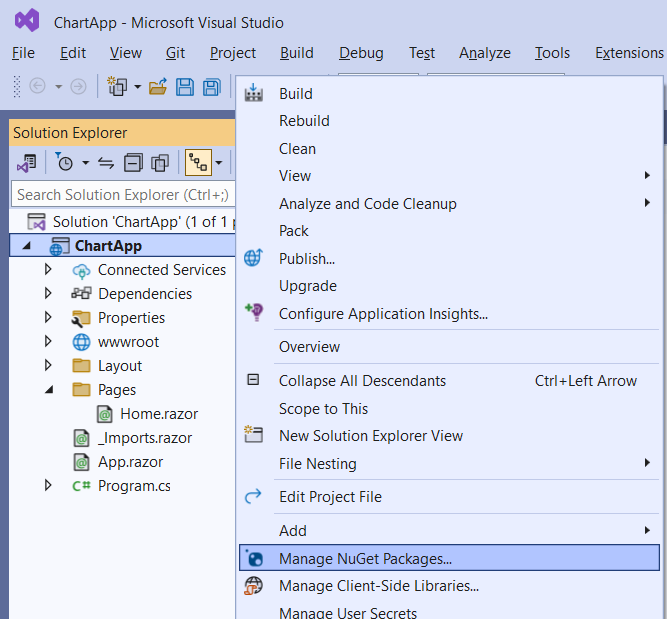This screenshot has height=619, width=667.
Task: Click the Open File folder icon
Action: [x=158, y=86]
